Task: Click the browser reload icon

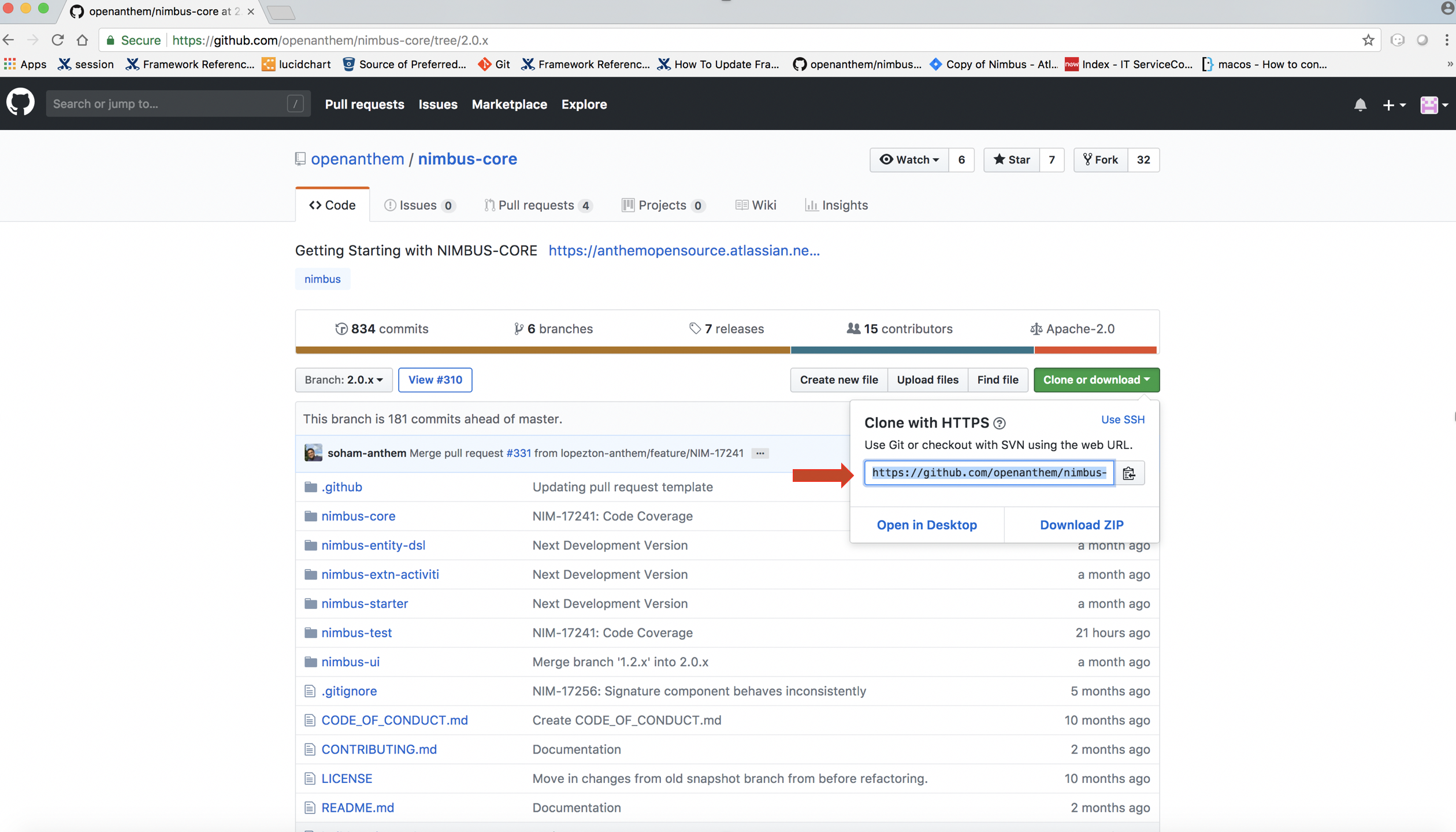Action: pyautogui.click(x=57, y=40)
